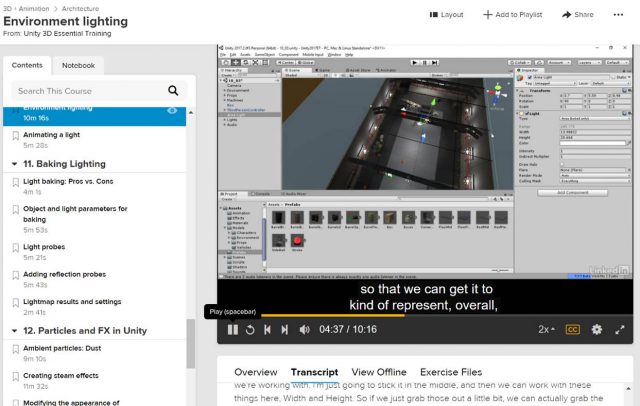Image resolution: width=640 pixels, height=406 pixels.
Task: Bookmark Adding reflection probes video
Action: click(16, 275)
